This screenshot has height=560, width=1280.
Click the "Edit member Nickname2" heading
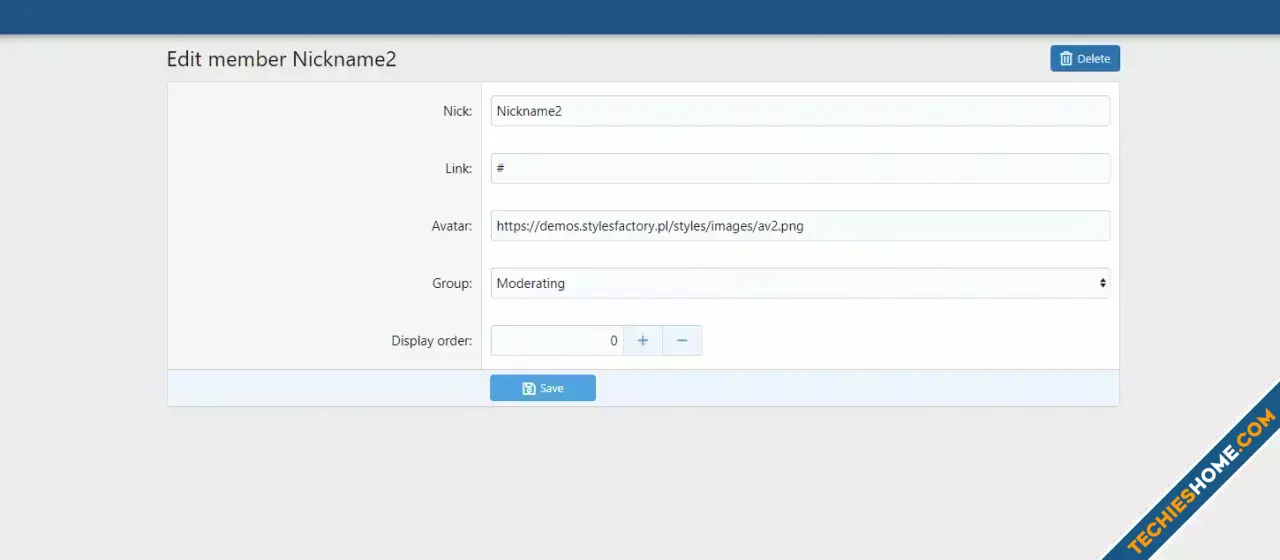tap(281, 59)
